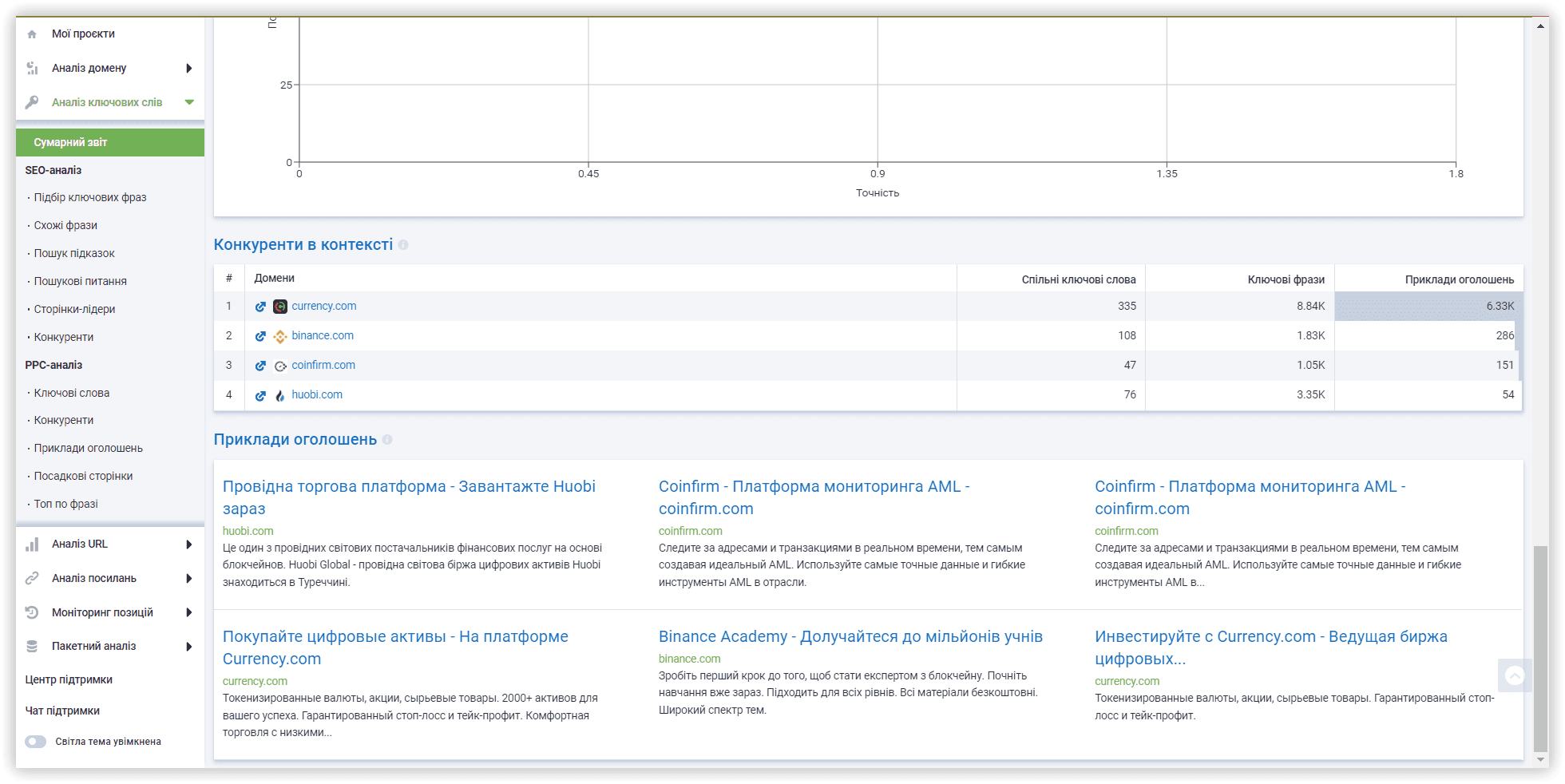Click scrollbar down arrow at bottom right
Viewport: 1565px width, 784px height.
coord(1541,759)
